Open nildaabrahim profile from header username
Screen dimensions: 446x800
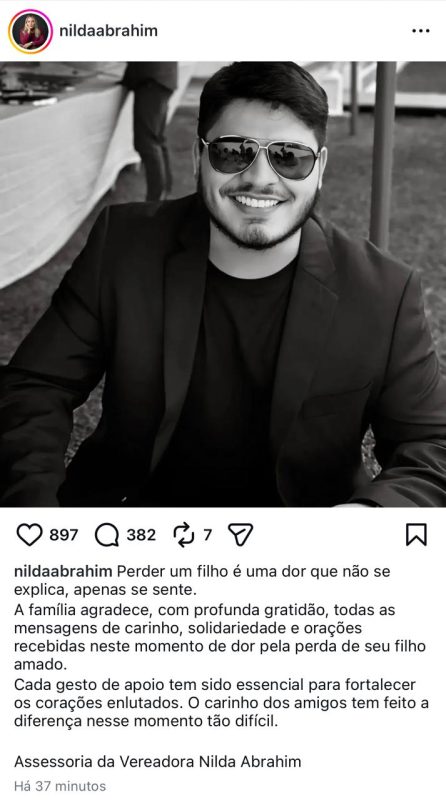108,31
